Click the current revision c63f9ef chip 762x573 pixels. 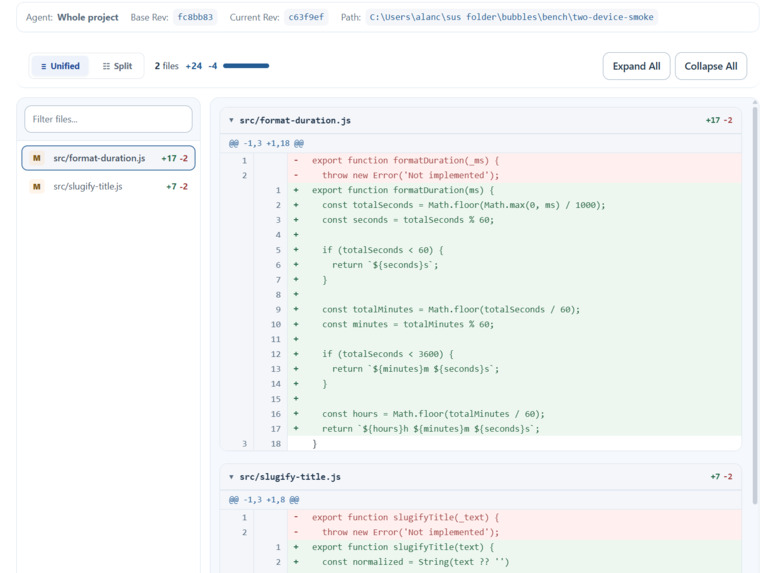(306, 17)
